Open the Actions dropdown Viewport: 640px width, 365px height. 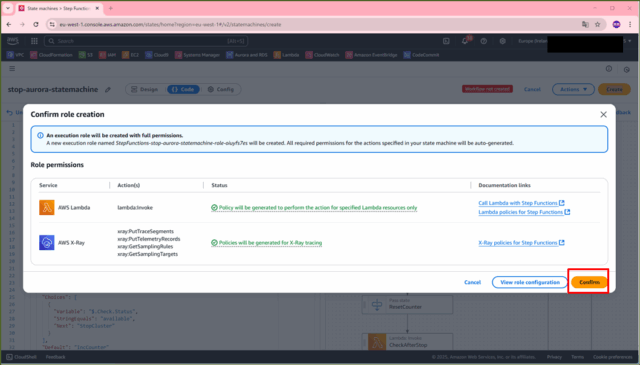573,89
